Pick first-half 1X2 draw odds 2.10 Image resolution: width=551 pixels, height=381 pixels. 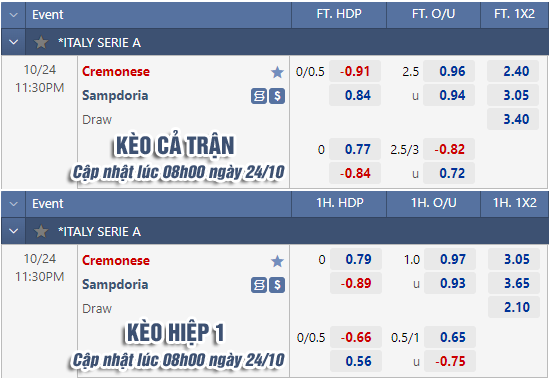(x=514, y=307)
